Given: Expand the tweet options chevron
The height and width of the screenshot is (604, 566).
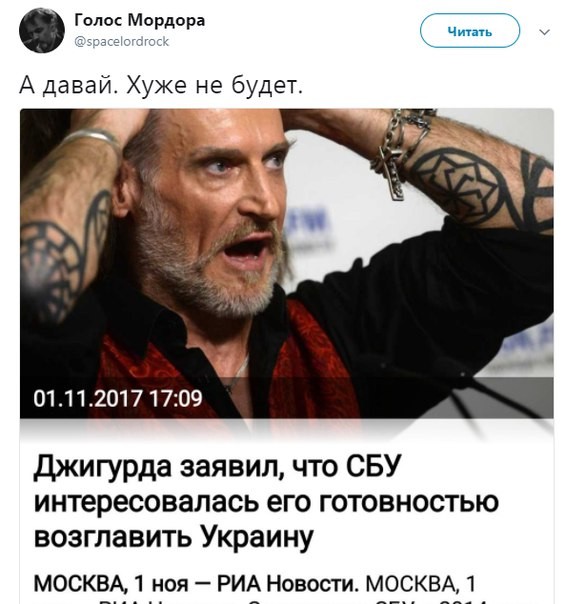Looking at the screenshot, I should tap(544, 32).
